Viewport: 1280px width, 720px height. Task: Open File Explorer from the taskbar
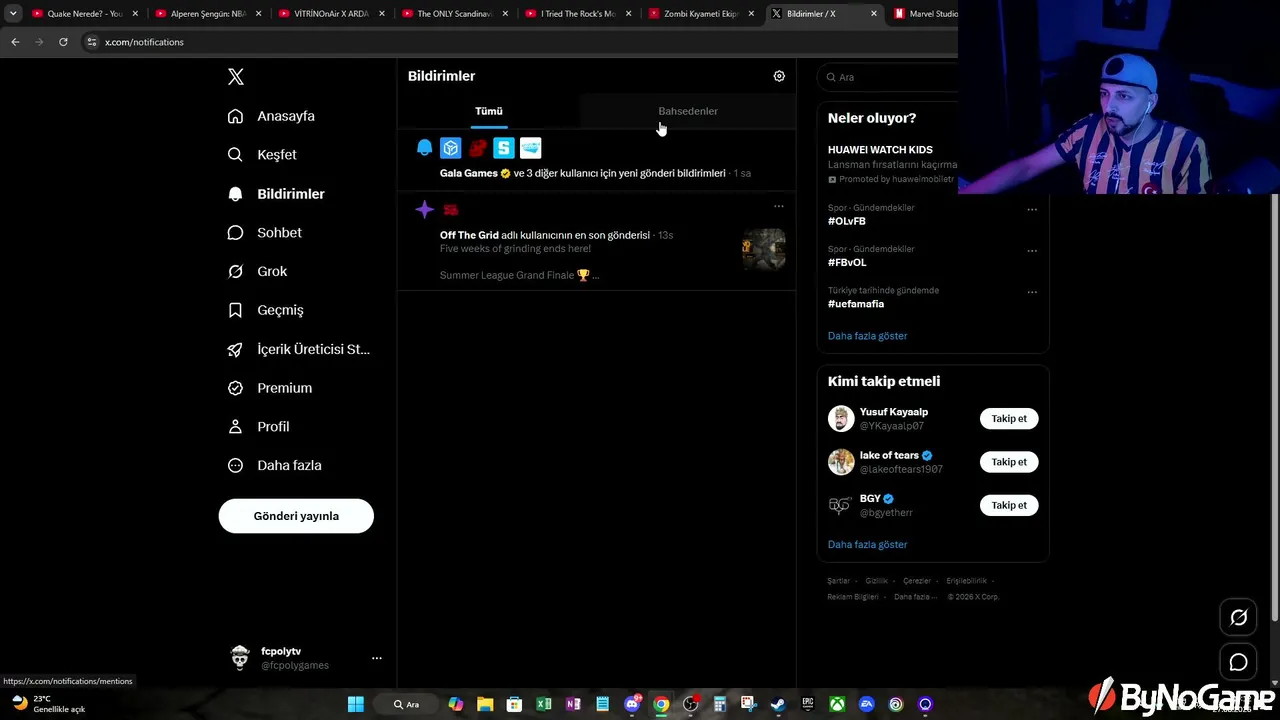pyautogui.click(x=485, y=704)
